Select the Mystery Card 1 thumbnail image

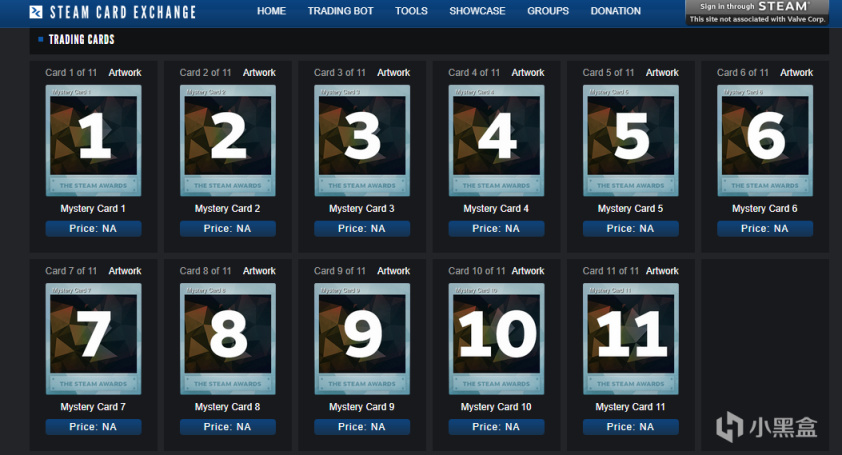93,140
